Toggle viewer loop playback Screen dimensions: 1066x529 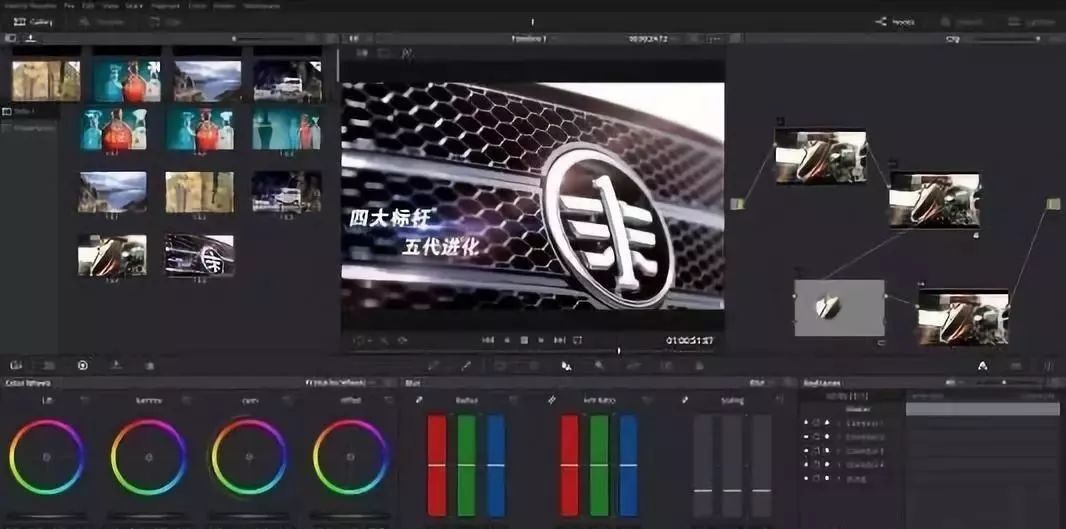pyautogui.click(x=578, y=340)
